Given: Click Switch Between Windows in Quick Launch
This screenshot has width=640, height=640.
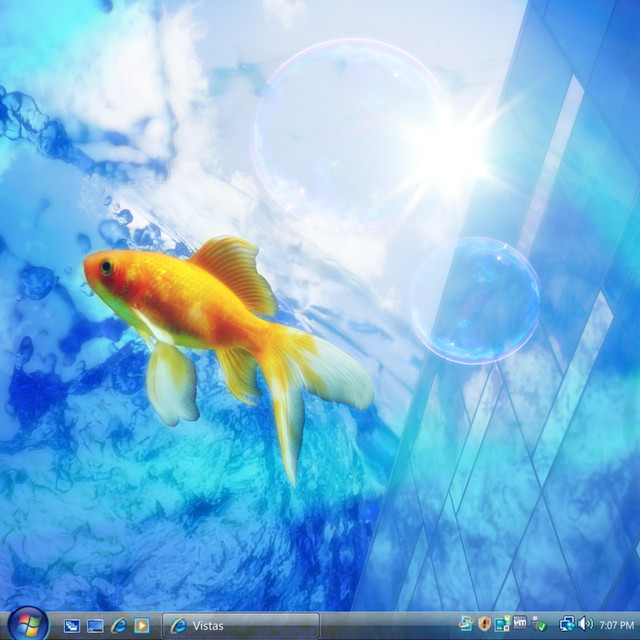Looking at the screenshot, I should pyautogui.click(x=95, y=625).
